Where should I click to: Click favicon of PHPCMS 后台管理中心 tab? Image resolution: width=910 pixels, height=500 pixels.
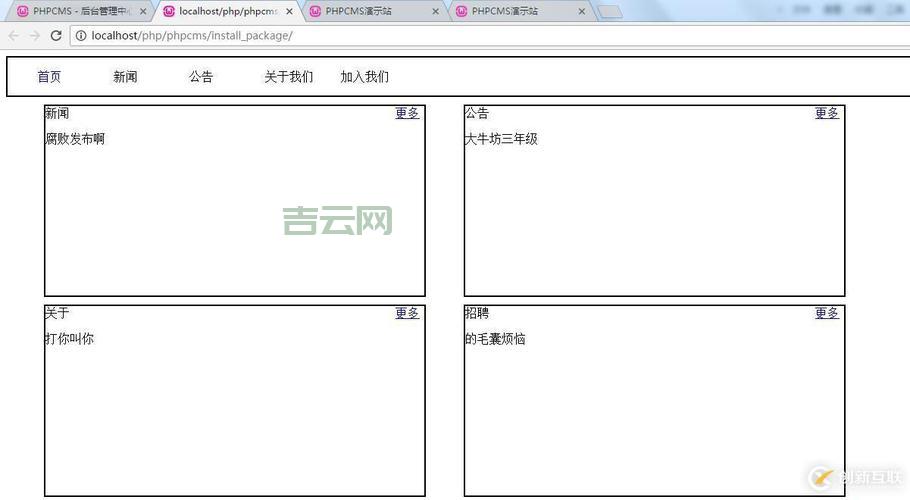tap(23, 11)
